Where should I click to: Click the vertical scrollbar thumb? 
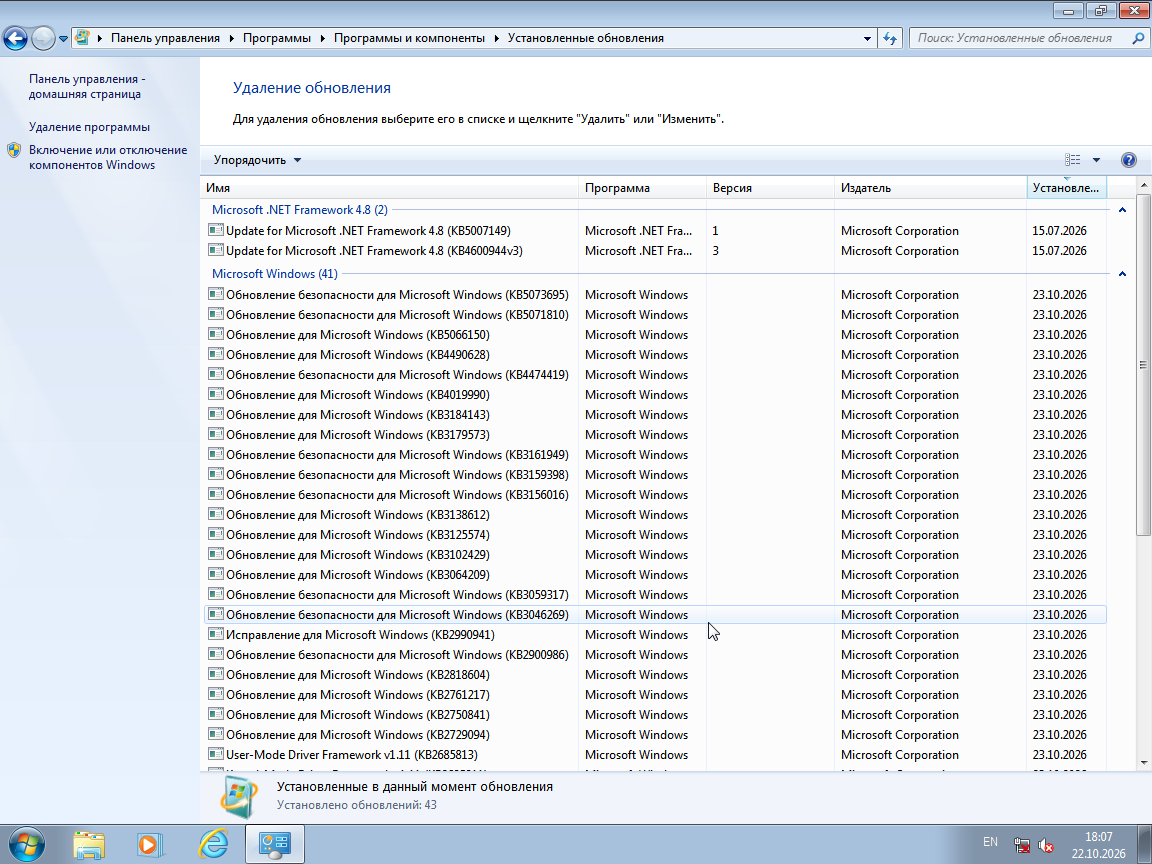(1143, 364)
